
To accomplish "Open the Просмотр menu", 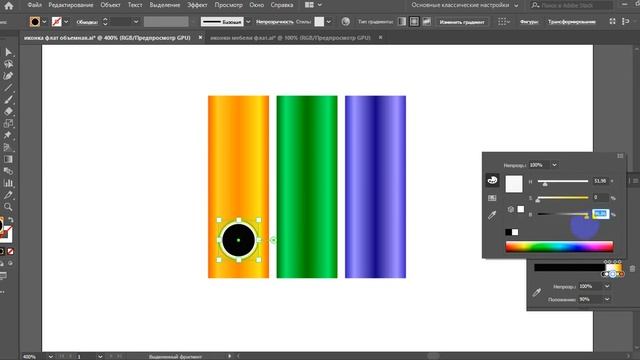I will point(229,5).
